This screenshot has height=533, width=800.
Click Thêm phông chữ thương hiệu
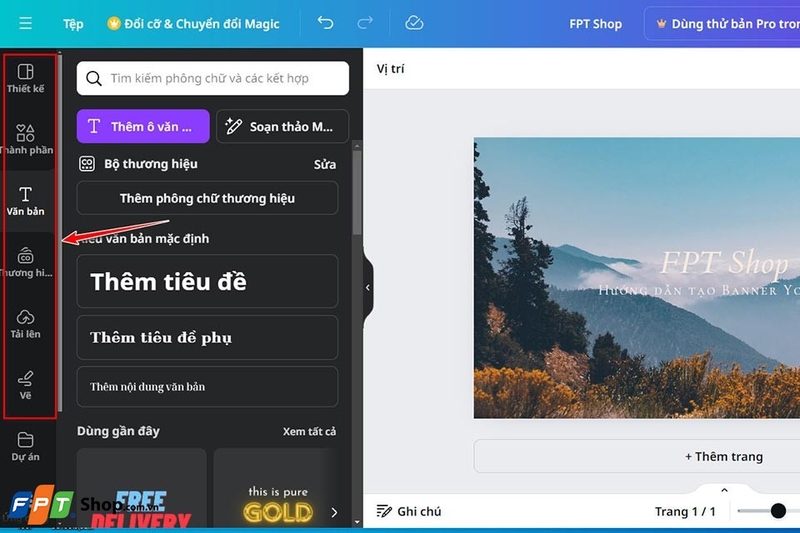207,198
